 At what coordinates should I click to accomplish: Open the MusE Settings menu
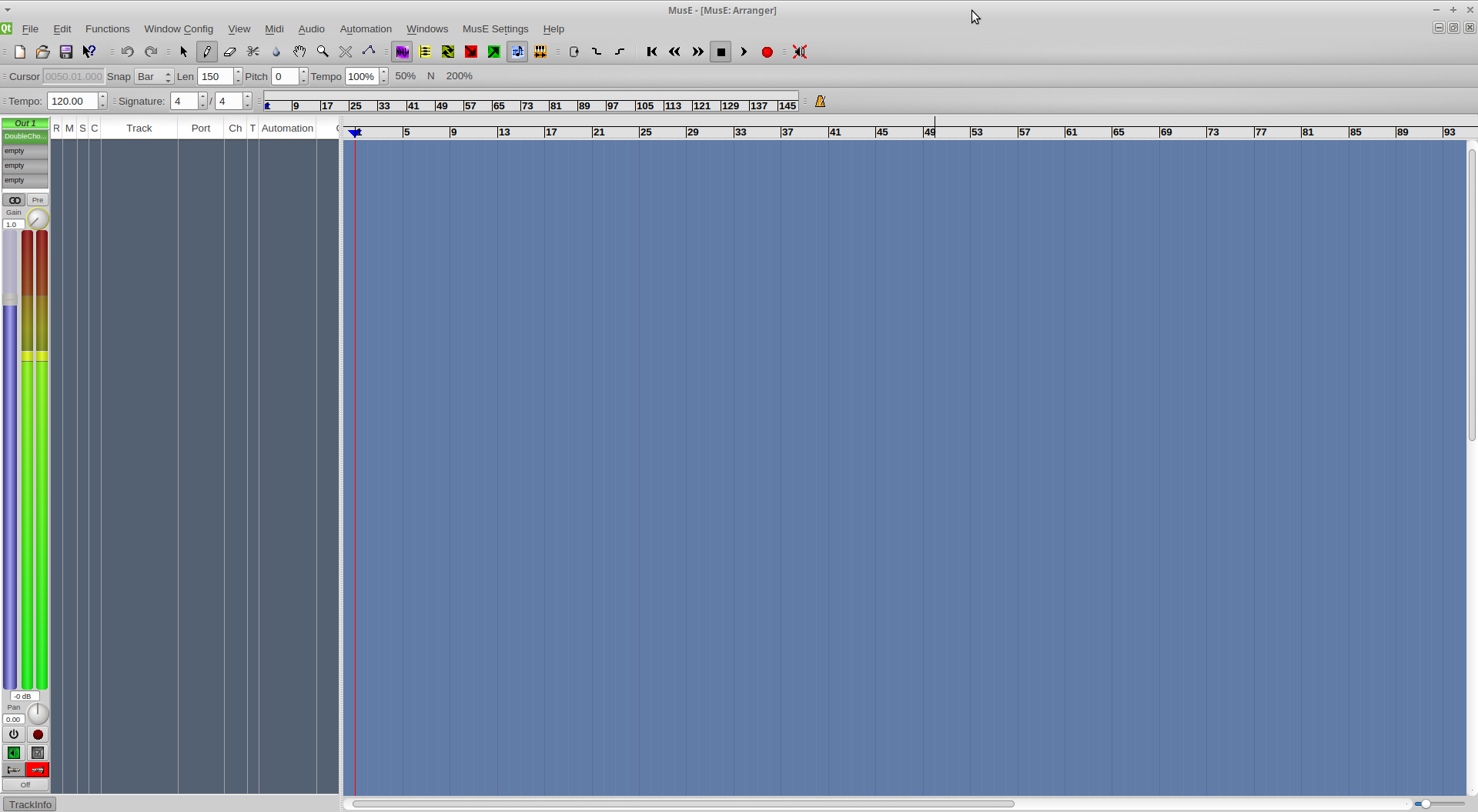pyautogui.click(x=495, y=28)
